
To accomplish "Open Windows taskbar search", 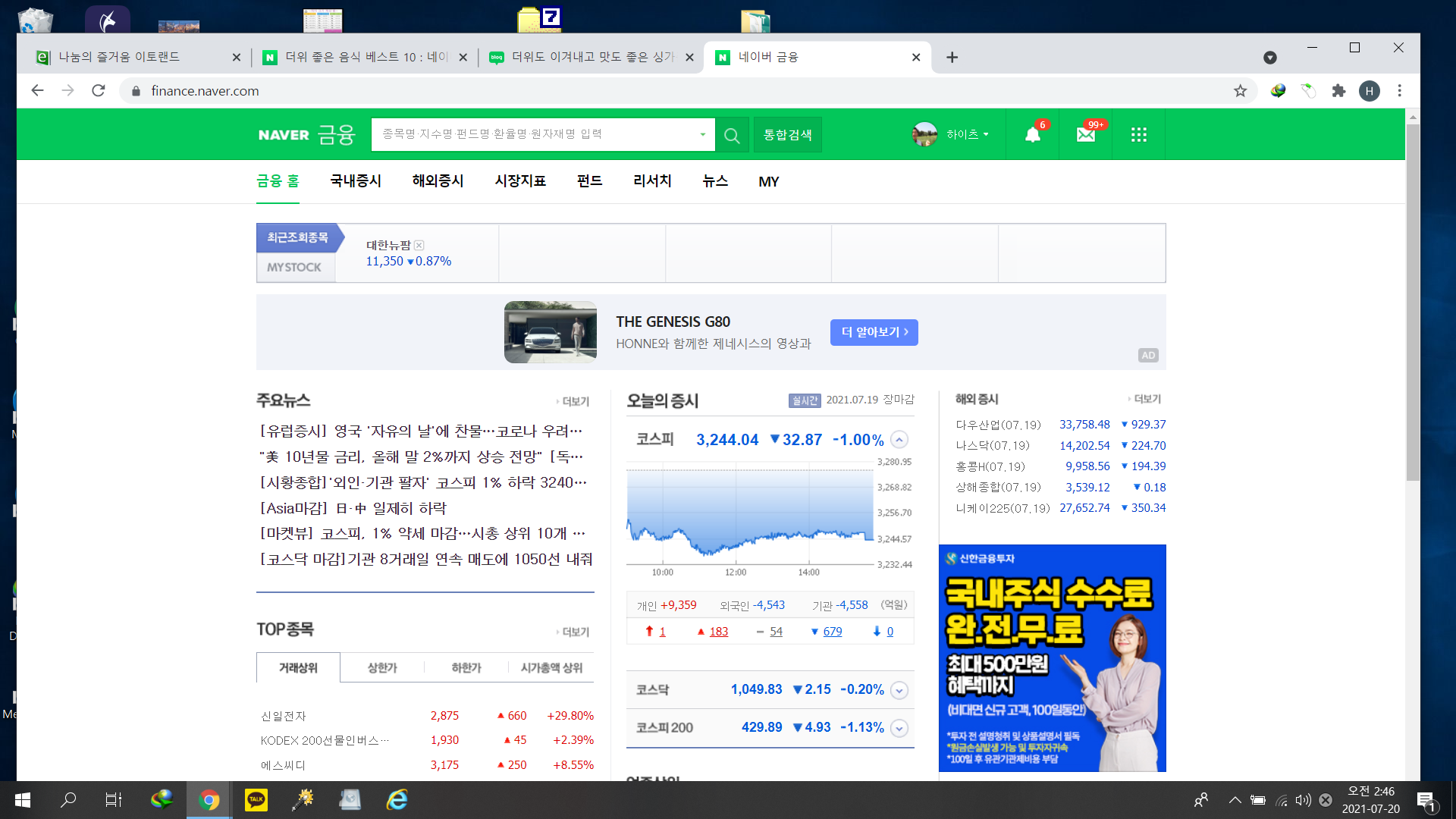I will pyautogui.click(x=68, y=800).
